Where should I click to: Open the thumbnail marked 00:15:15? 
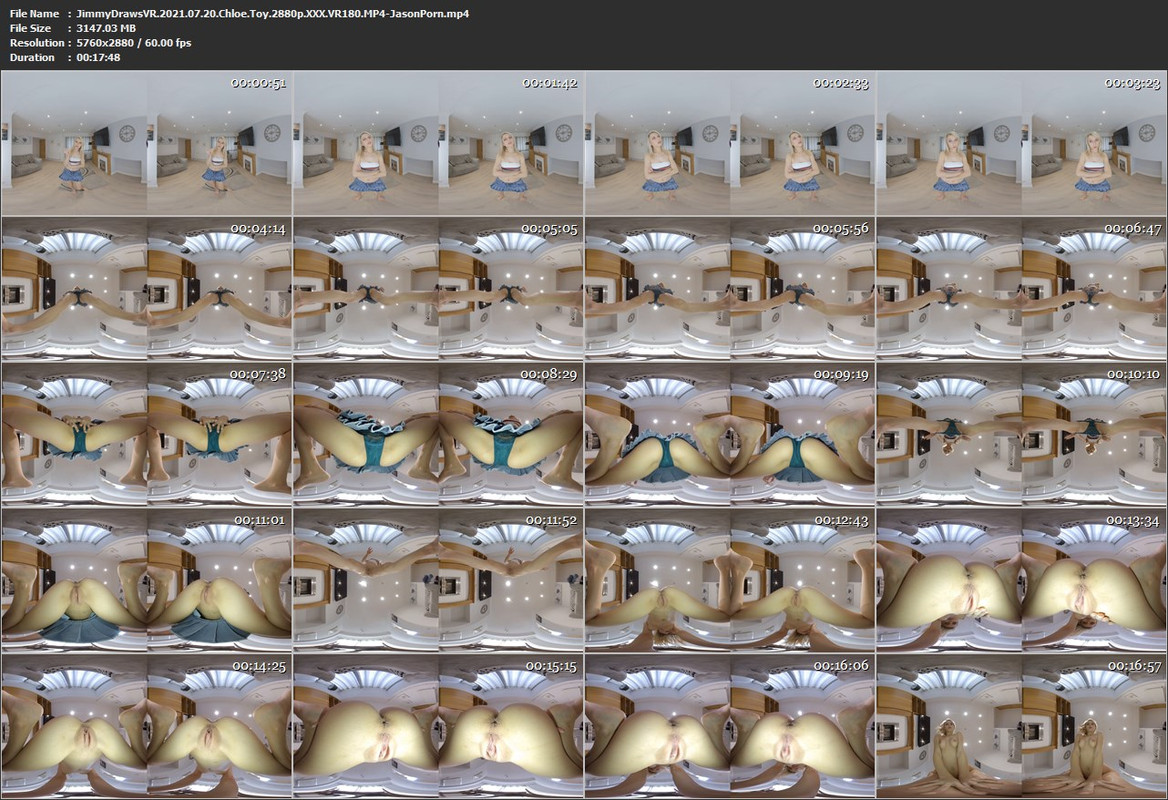point(438,726)
